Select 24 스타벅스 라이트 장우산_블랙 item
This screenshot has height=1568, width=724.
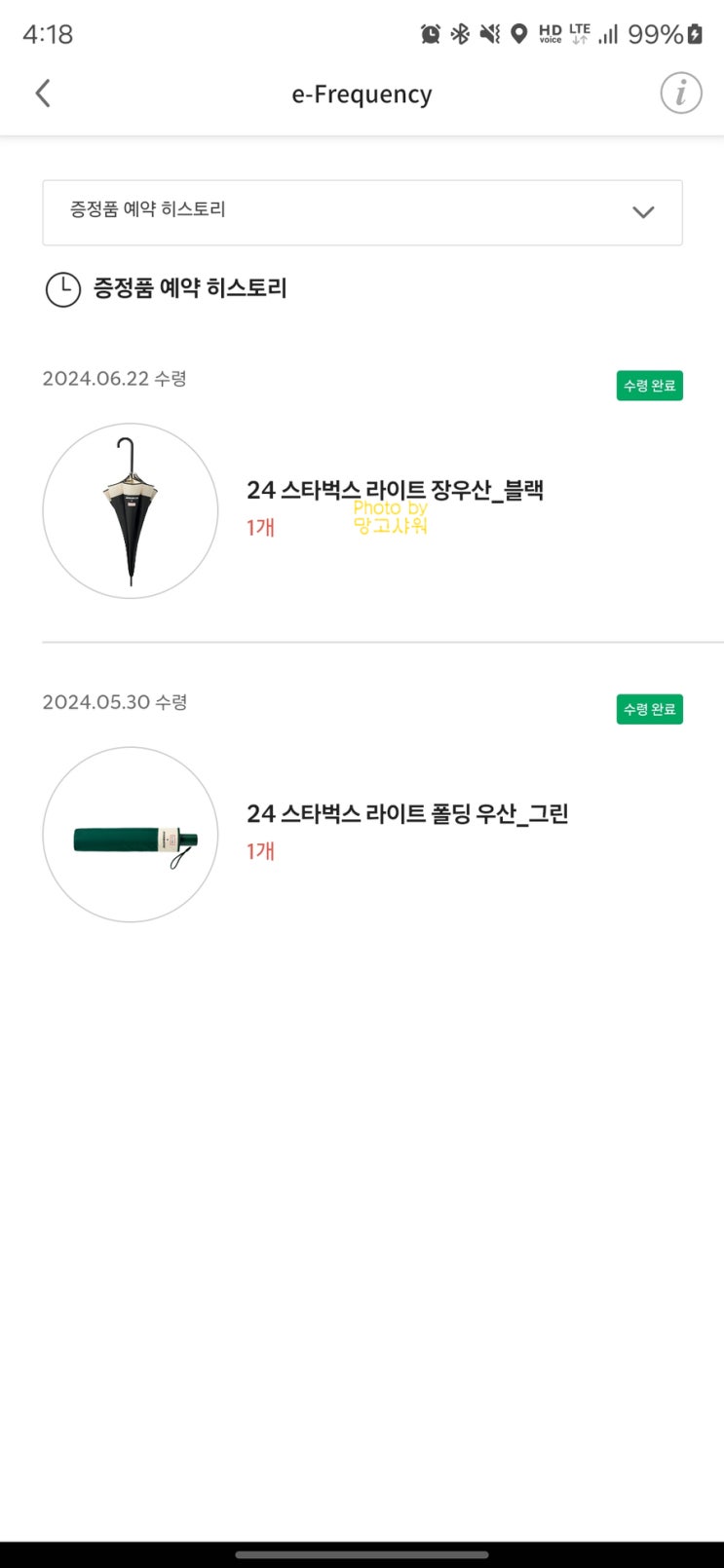pyautogui.click(x=395, y=490)
